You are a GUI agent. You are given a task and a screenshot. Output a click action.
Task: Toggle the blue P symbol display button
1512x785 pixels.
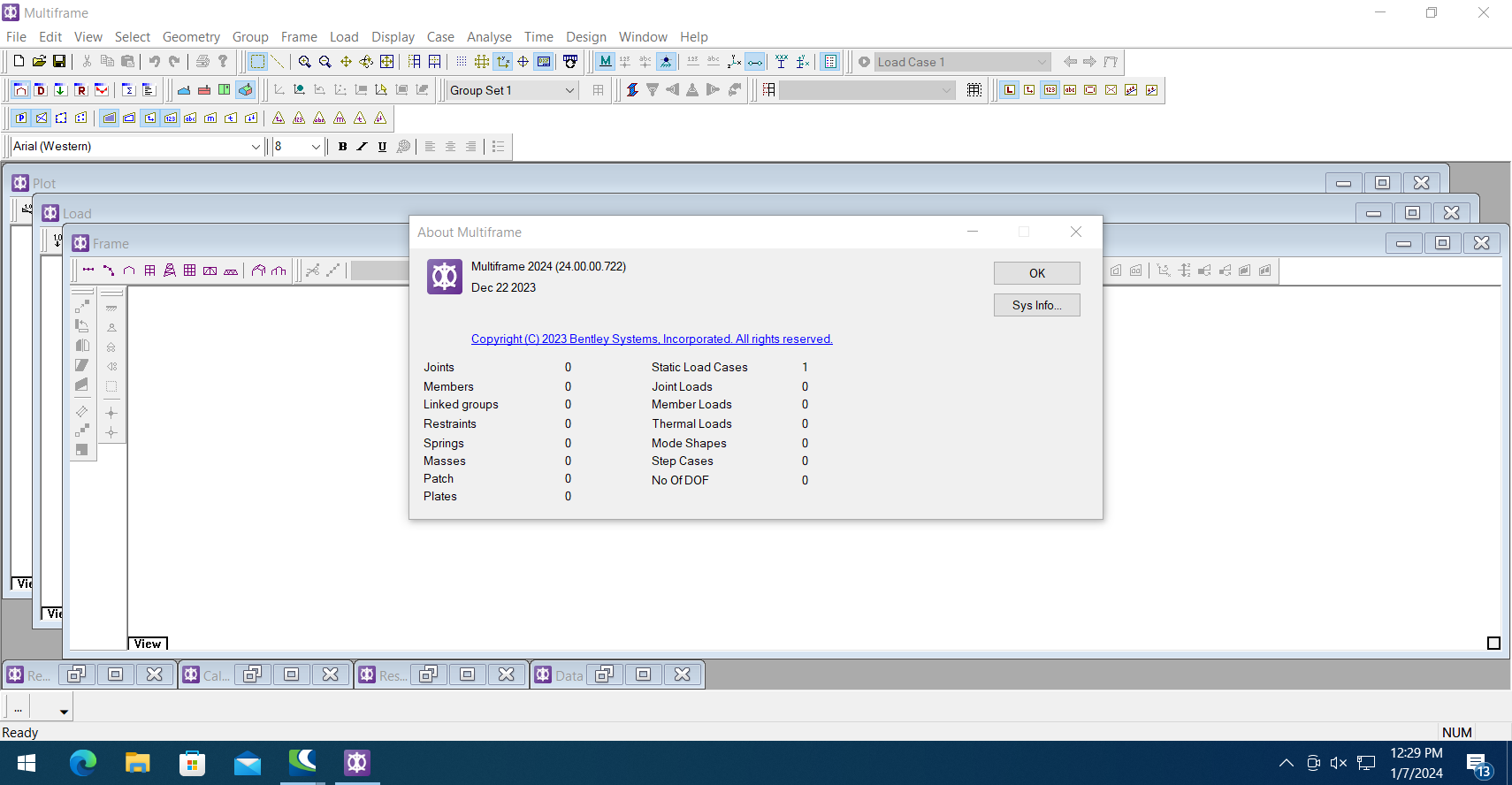(x=20, y=118)
